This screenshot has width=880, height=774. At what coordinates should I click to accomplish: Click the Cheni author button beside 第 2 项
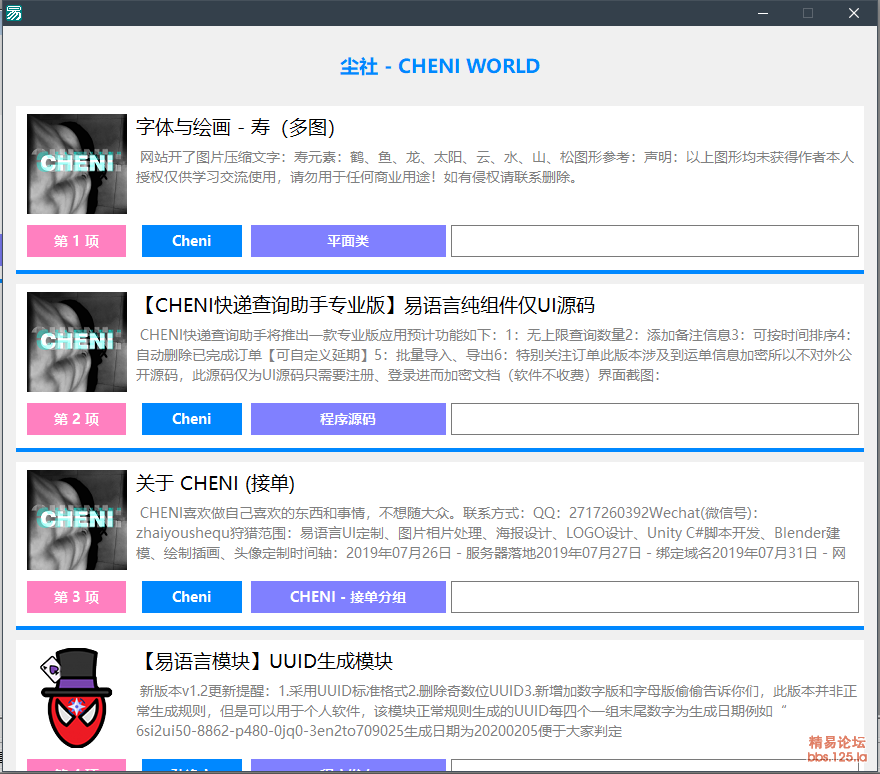click(191, 419)
